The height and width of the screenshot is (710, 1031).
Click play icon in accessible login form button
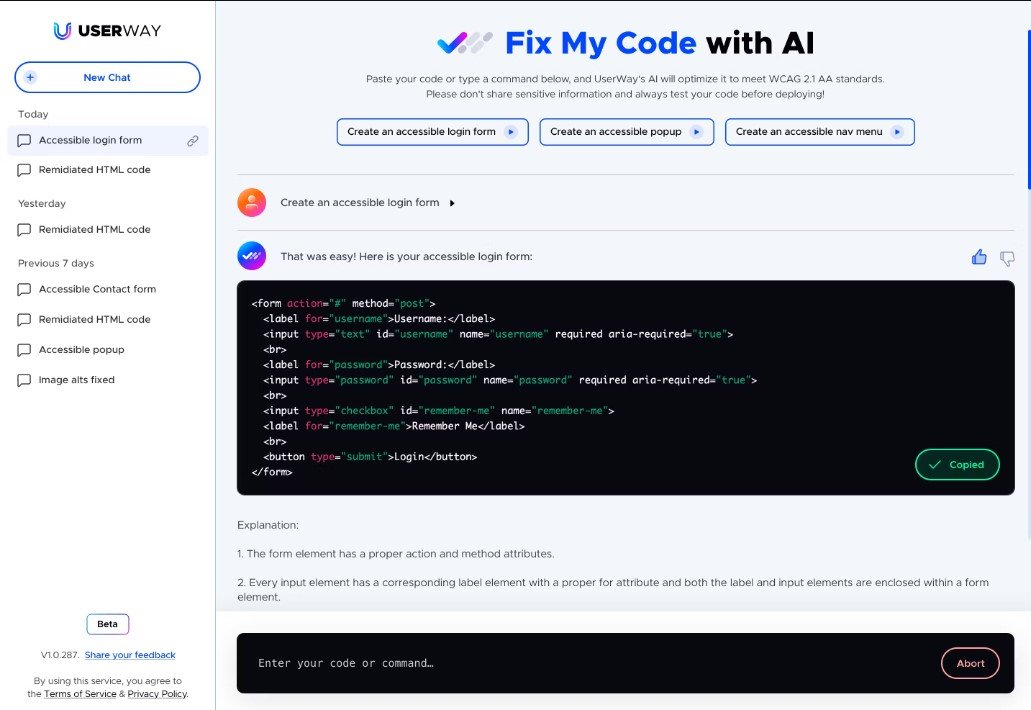tap(511, 132)
